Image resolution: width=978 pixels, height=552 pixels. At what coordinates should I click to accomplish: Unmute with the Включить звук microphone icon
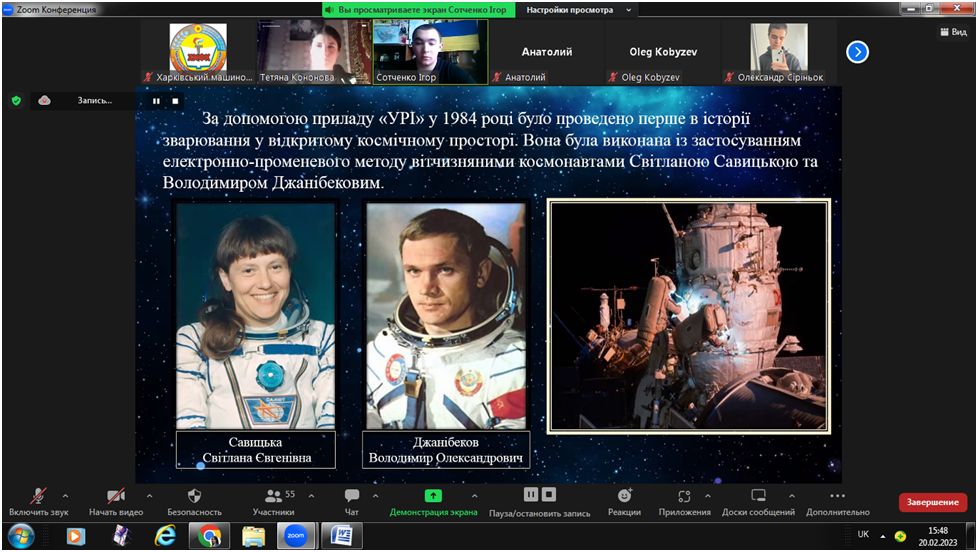point(38,496)
